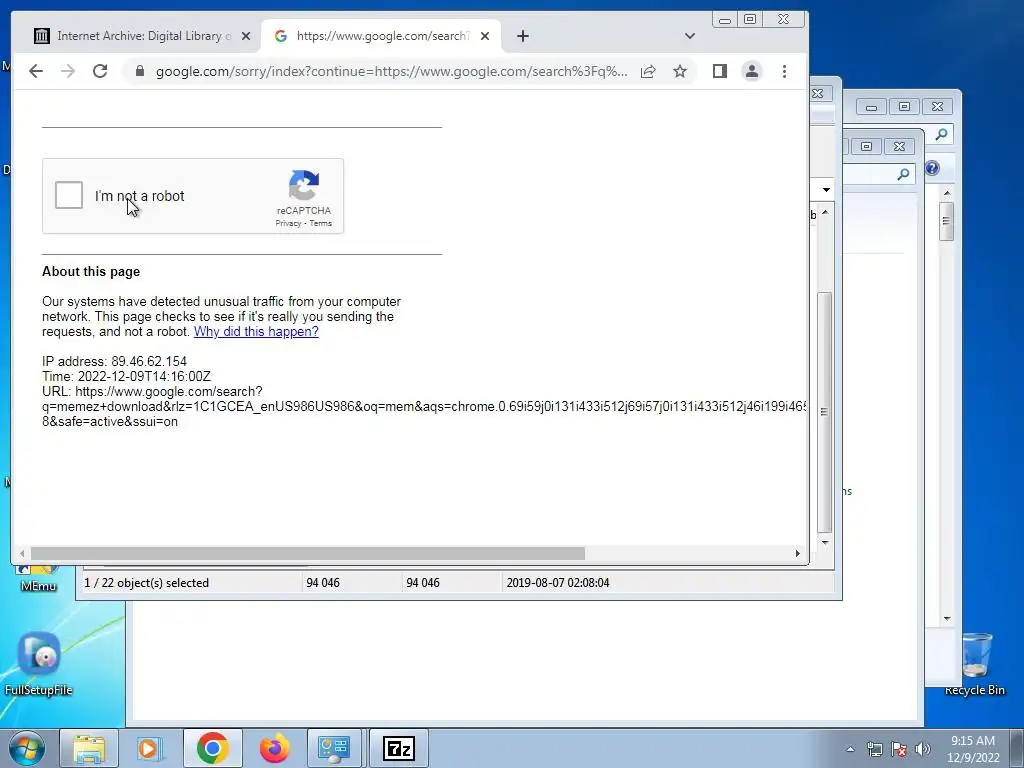
Task: Click the google.com/sorry address bar
Action: click(391, 71)
